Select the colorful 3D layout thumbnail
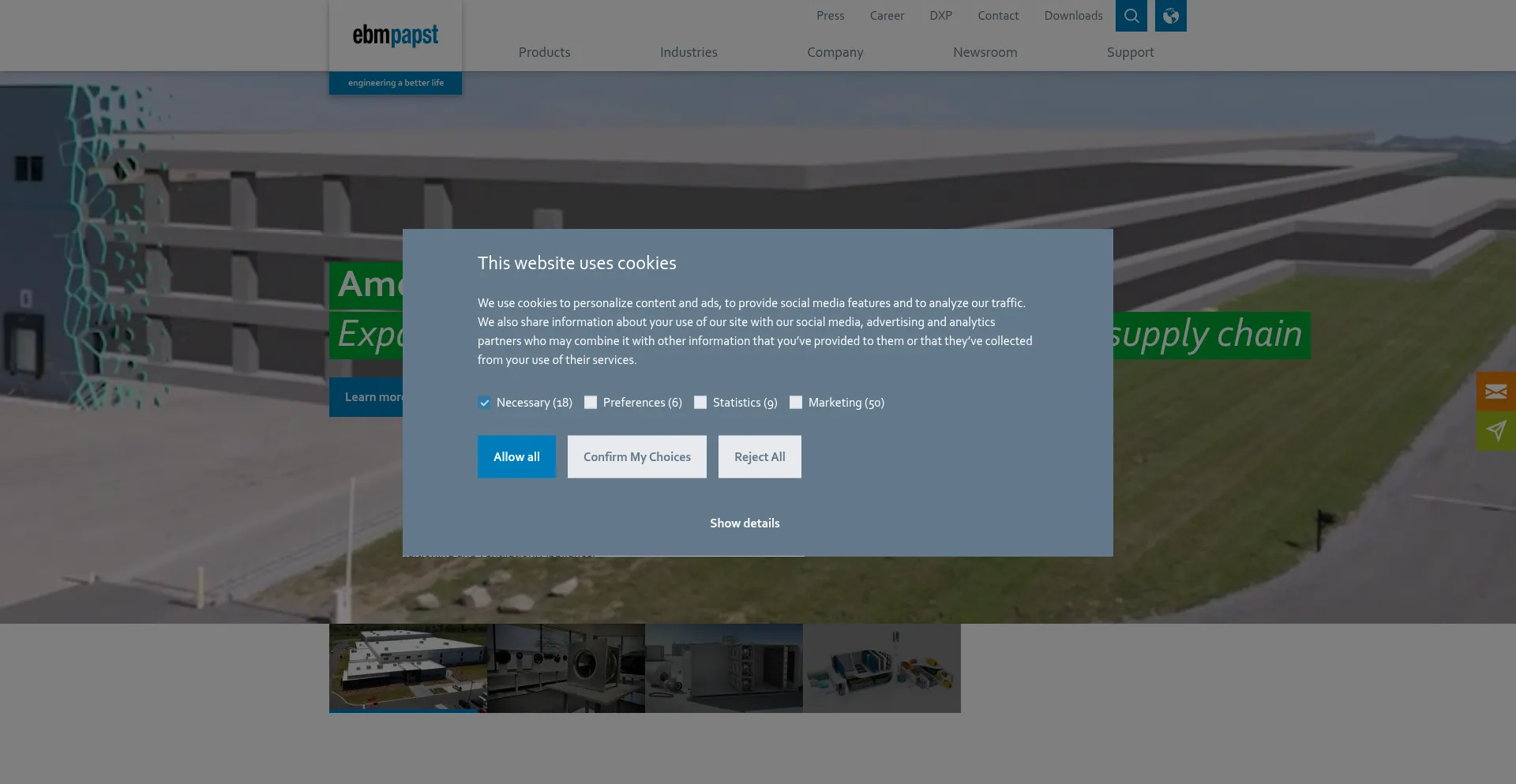 coord(882,668)
